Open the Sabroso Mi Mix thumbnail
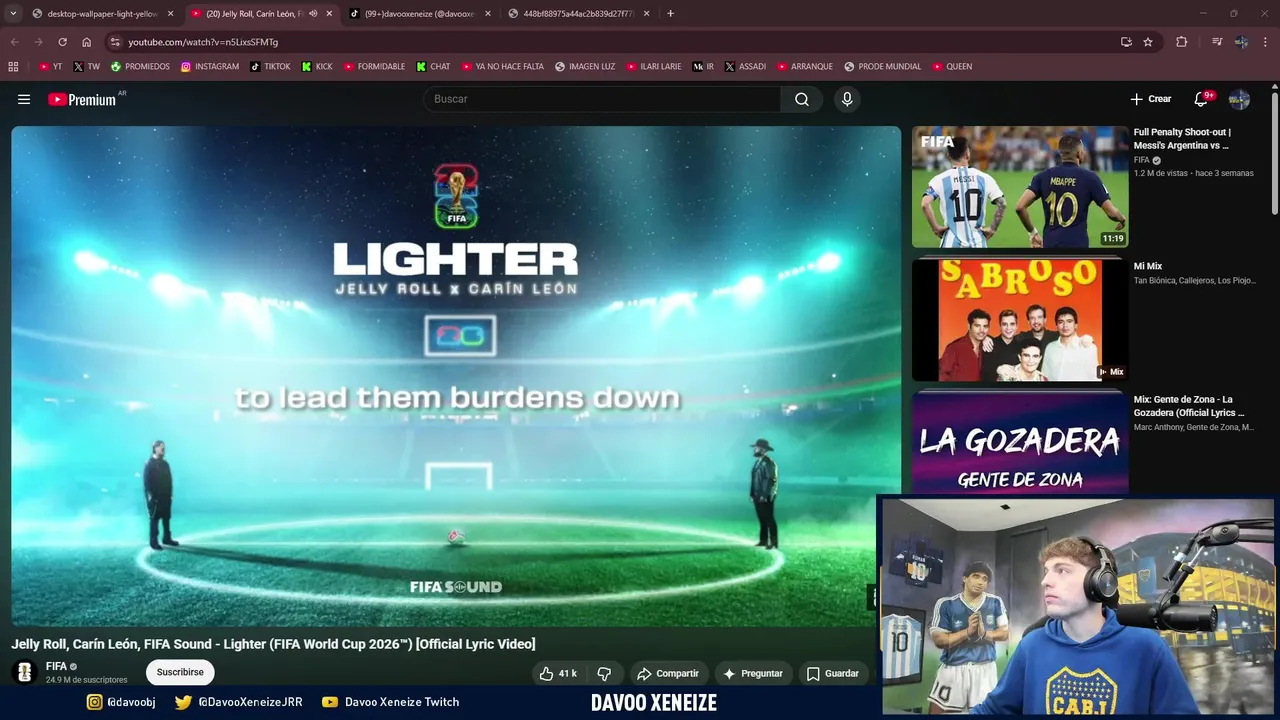This screenshot has width=1280, height=720. point(1020,320)
